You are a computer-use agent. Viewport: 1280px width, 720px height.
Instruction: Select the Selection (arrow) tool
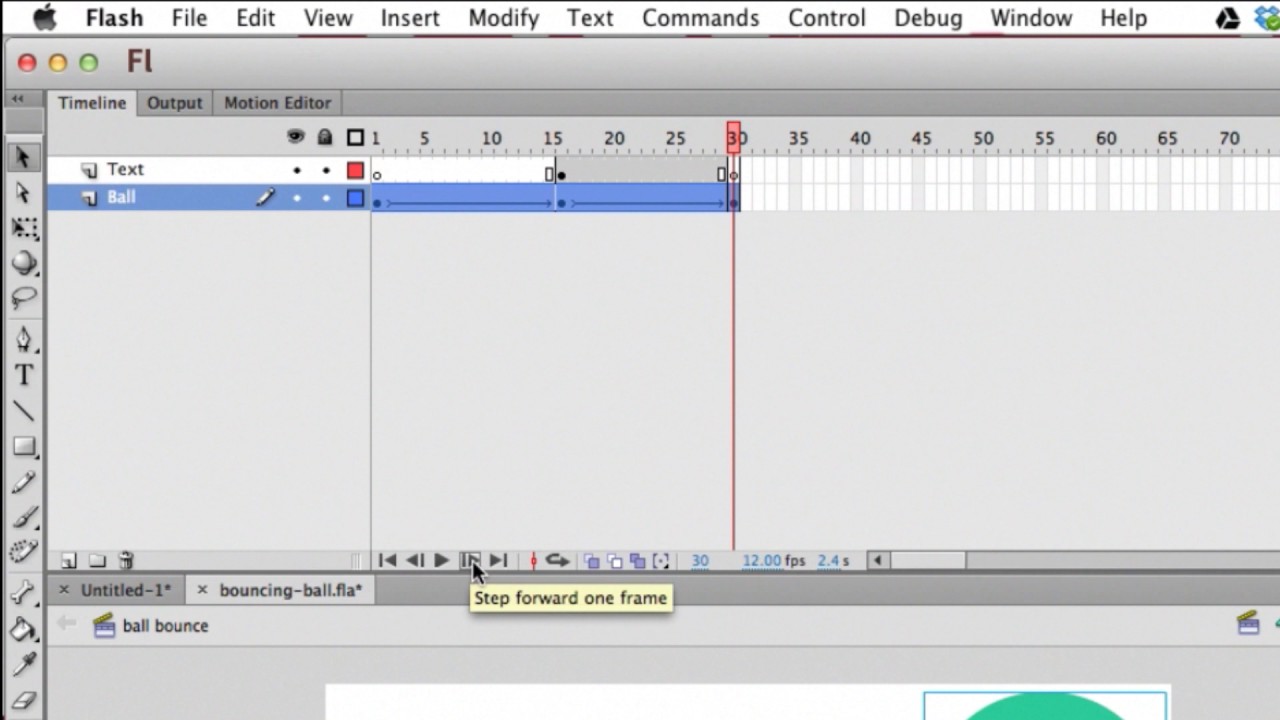[x=23, y=157]
